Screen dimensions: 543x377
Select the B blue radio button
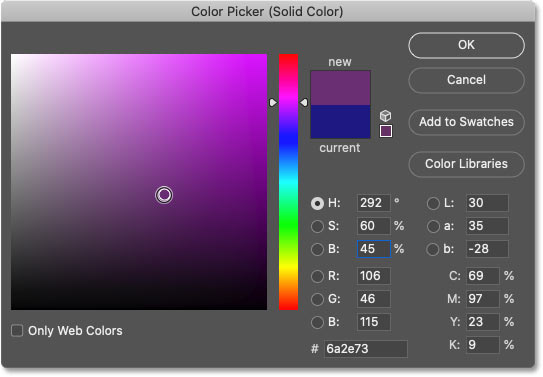(317, 322)
